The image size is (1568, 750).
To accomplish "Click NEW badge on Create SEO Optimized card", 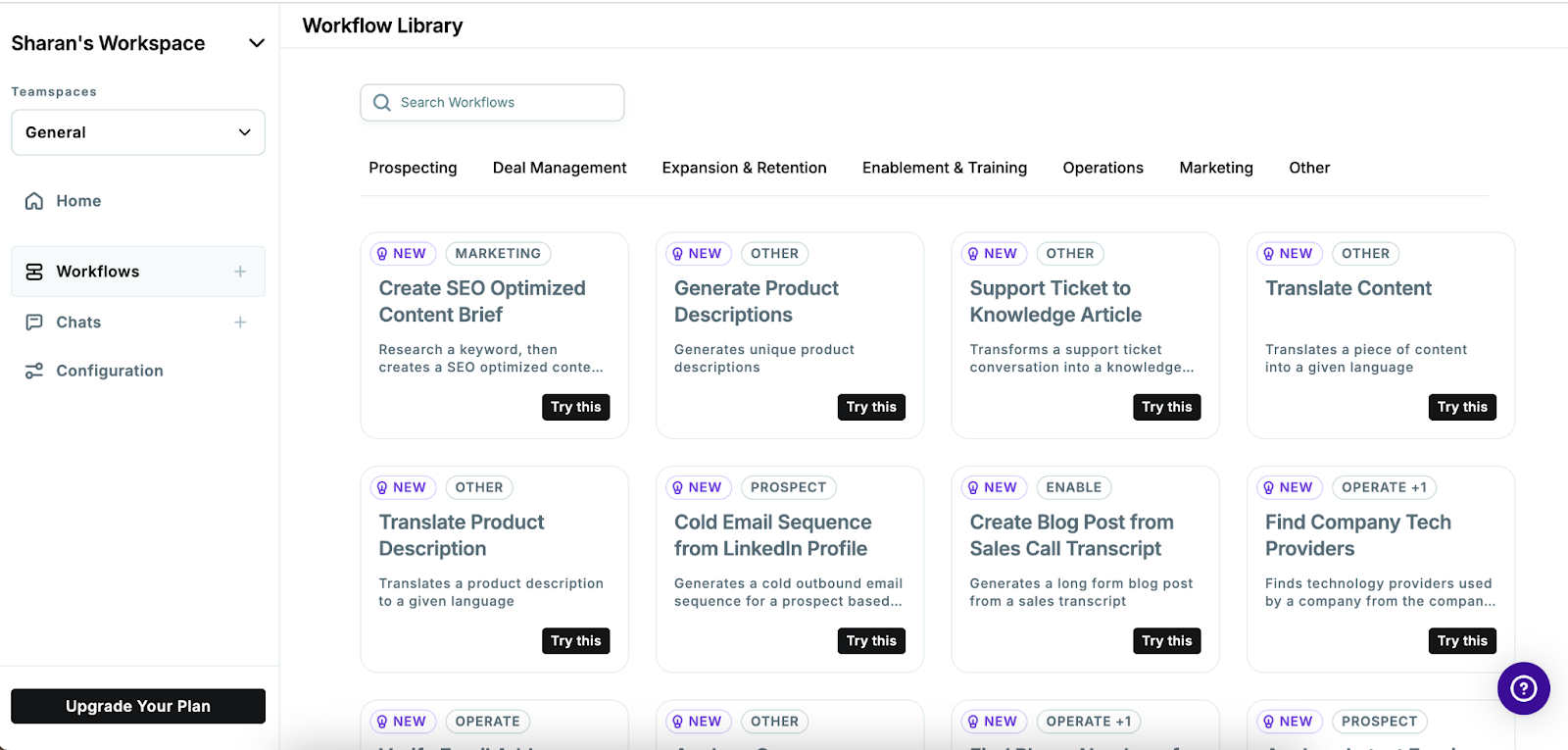I will click(x=403, y=254).
